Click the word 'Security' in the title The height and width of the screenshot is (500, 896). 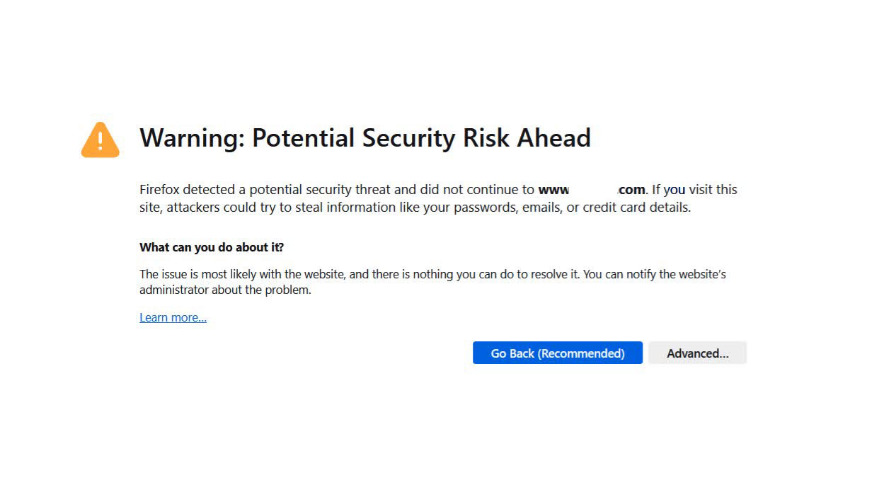pos(408,138)
